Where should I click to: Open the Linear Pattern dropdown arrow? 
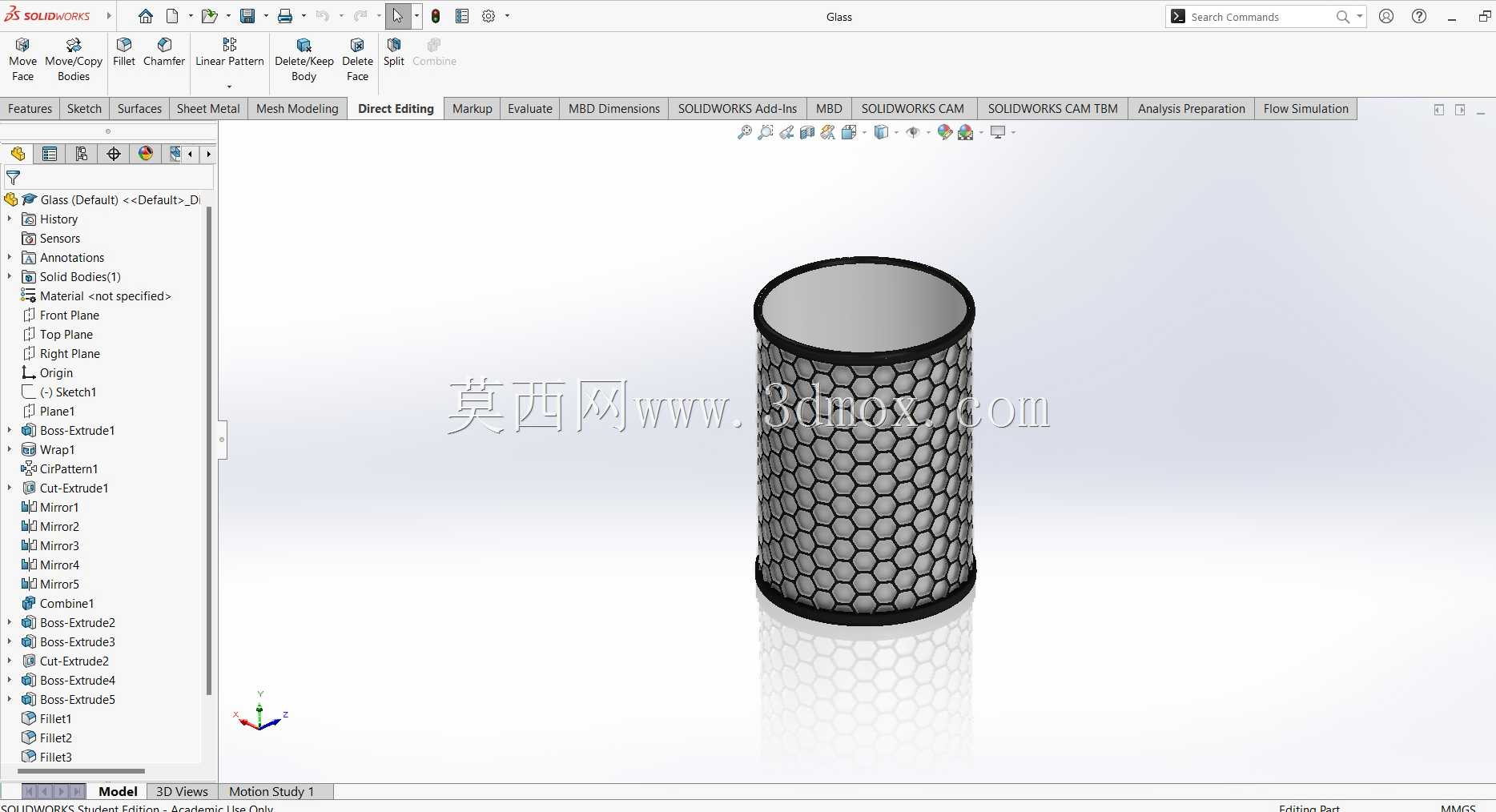[229, 86]
